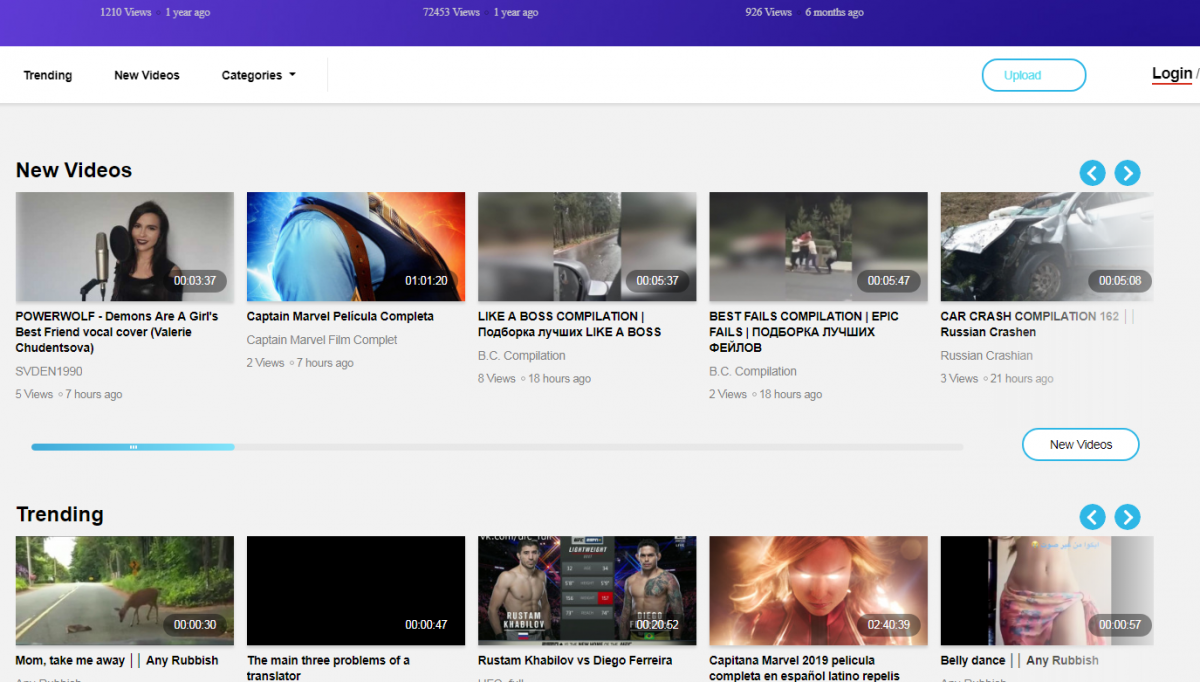Open the Capitana Marvel 2019 thumbnail
Viewport: 1200px width, 682px height.
click(818, 590)
